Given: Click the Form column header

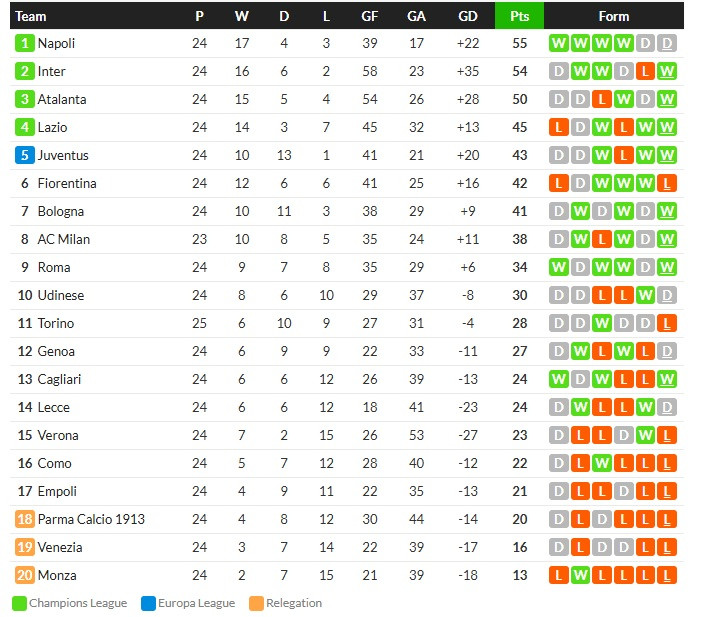Looking at the screenshot, I should (614, 16).
